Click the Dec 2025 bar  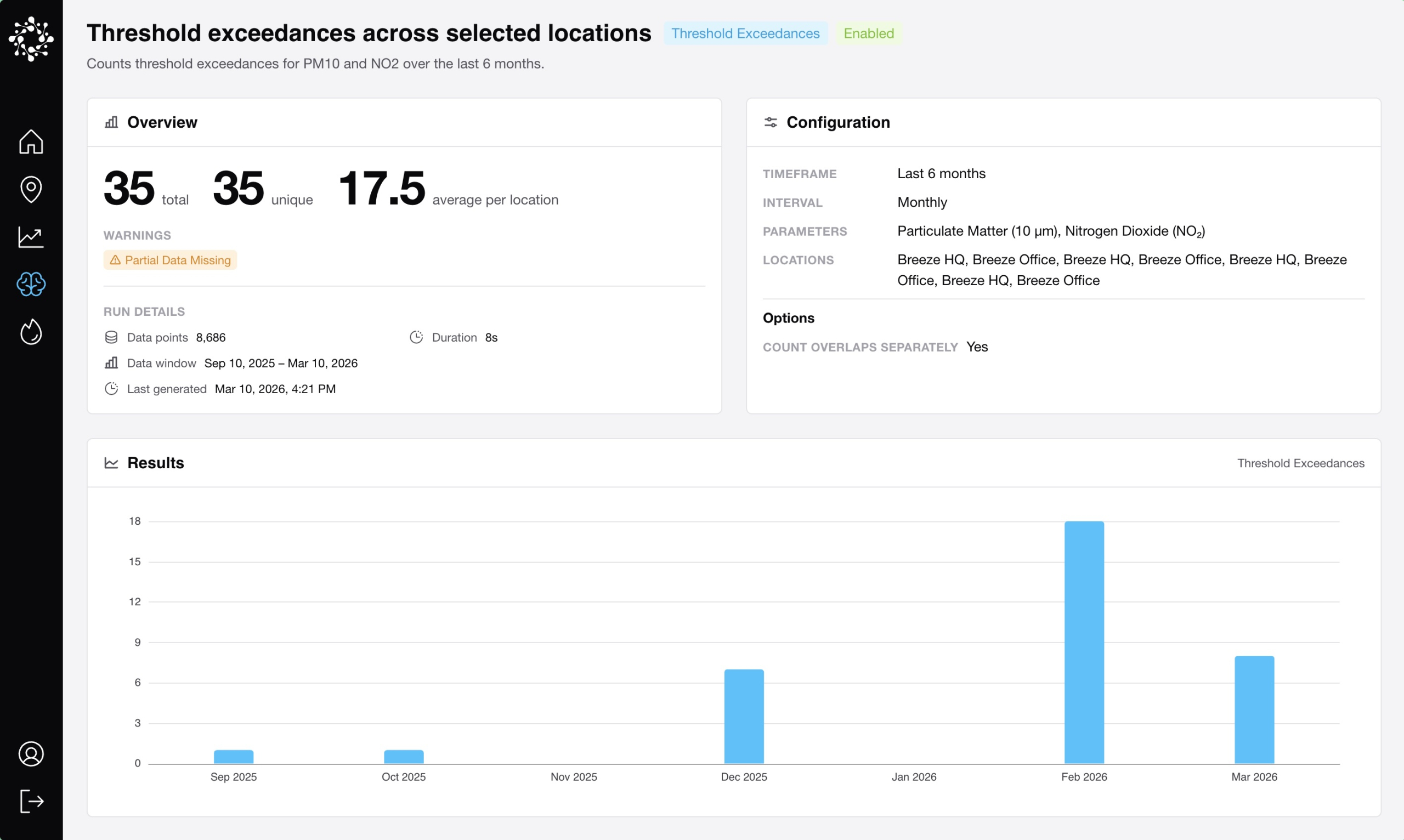[744, 716]
